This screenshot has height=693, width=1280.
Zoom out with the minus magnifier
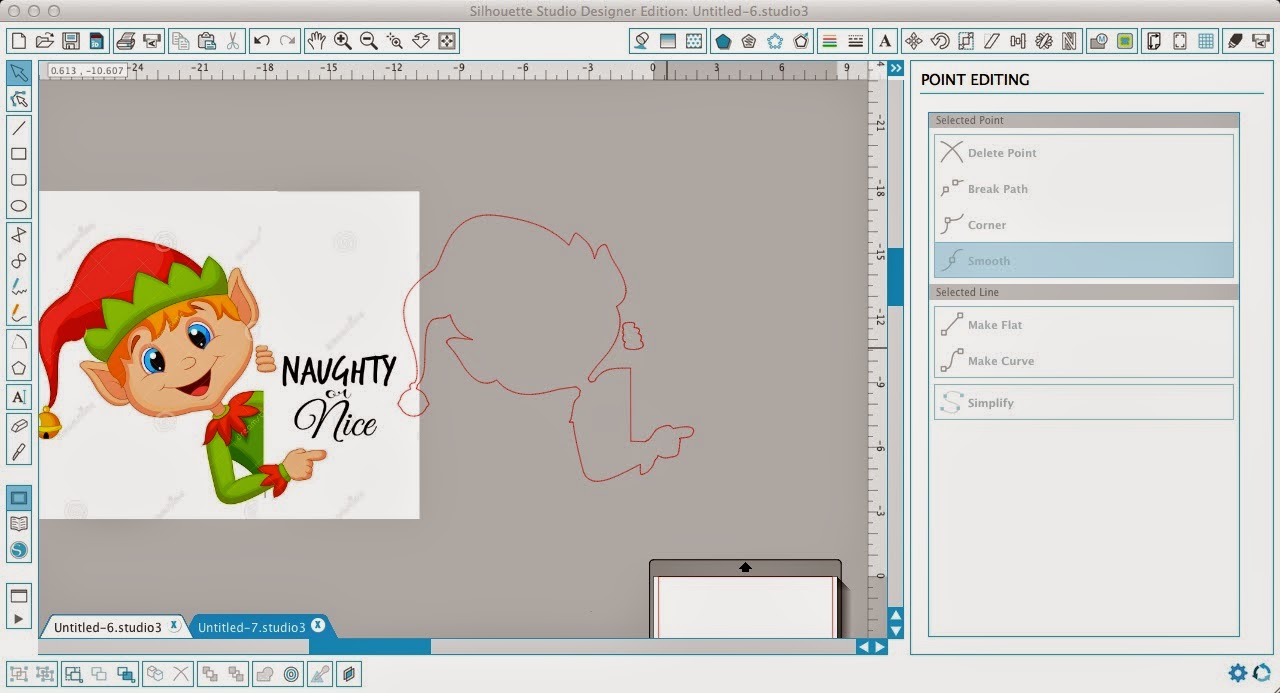368,41
